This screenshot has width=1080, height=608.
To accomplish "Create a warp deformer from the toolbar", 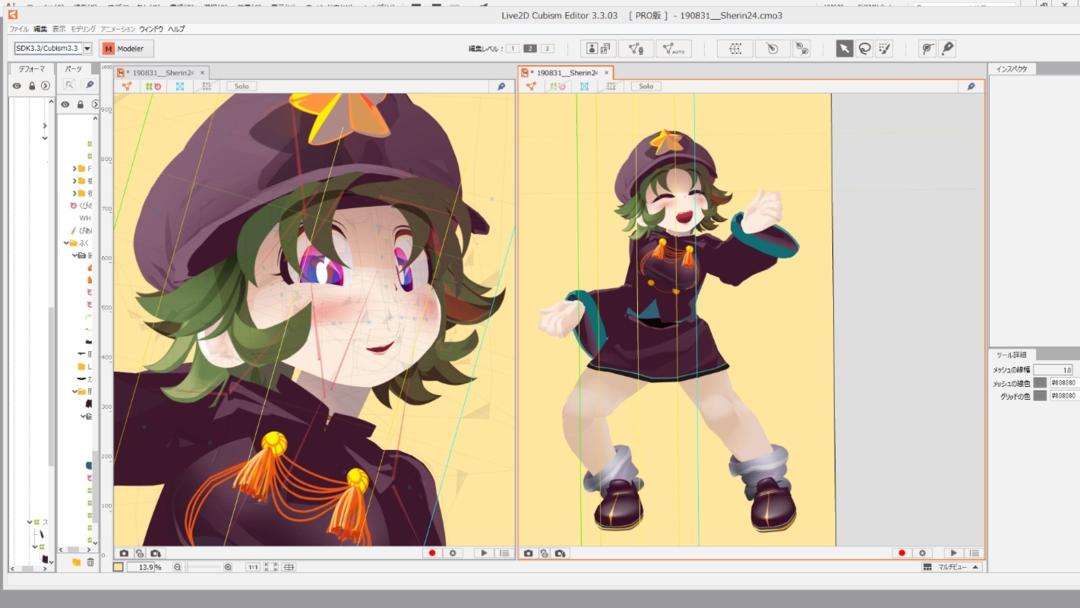I will (735, 48).
